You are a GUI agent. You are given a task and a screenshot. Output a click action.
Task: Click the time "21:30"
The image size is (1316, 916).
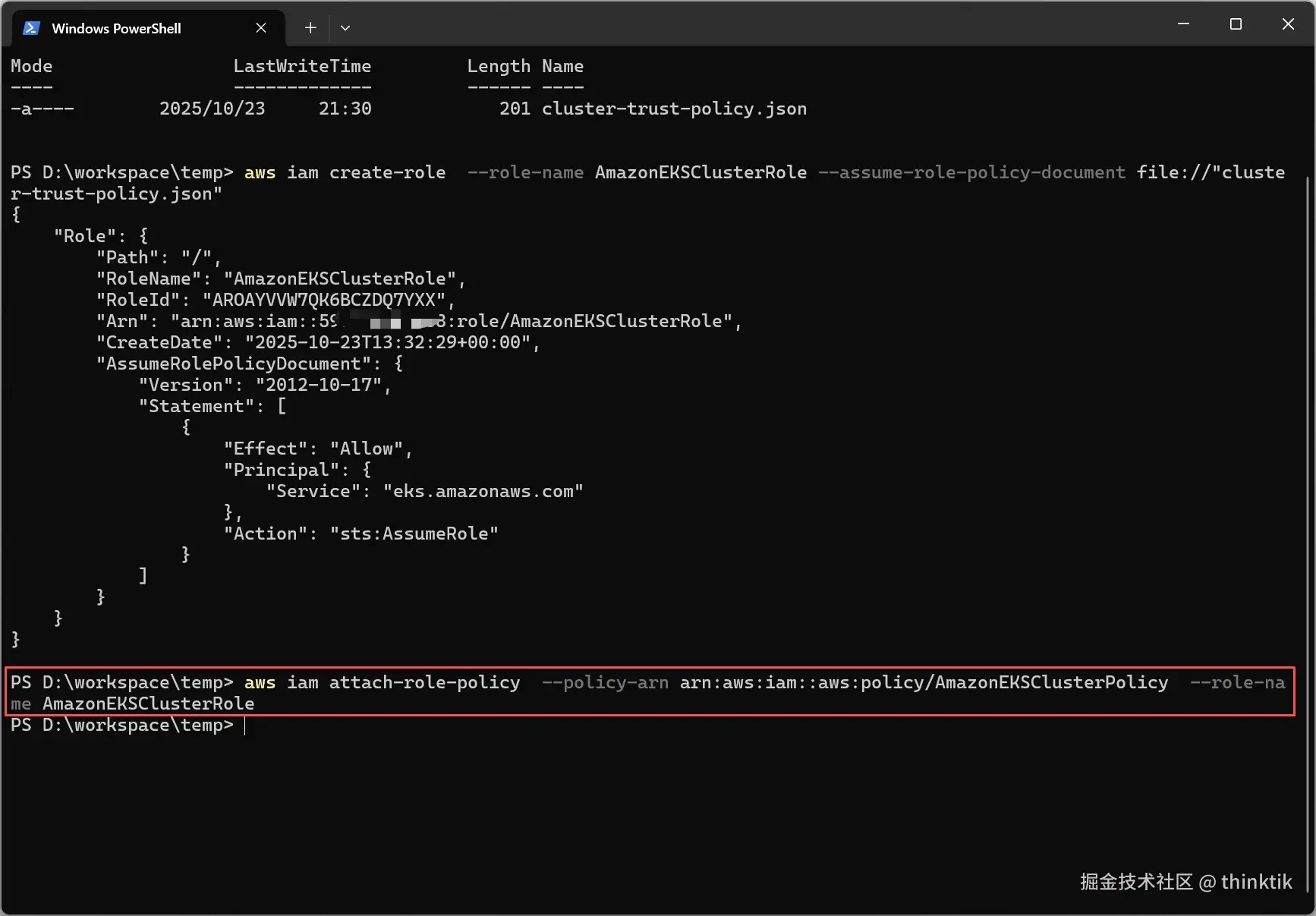point(345,109)
